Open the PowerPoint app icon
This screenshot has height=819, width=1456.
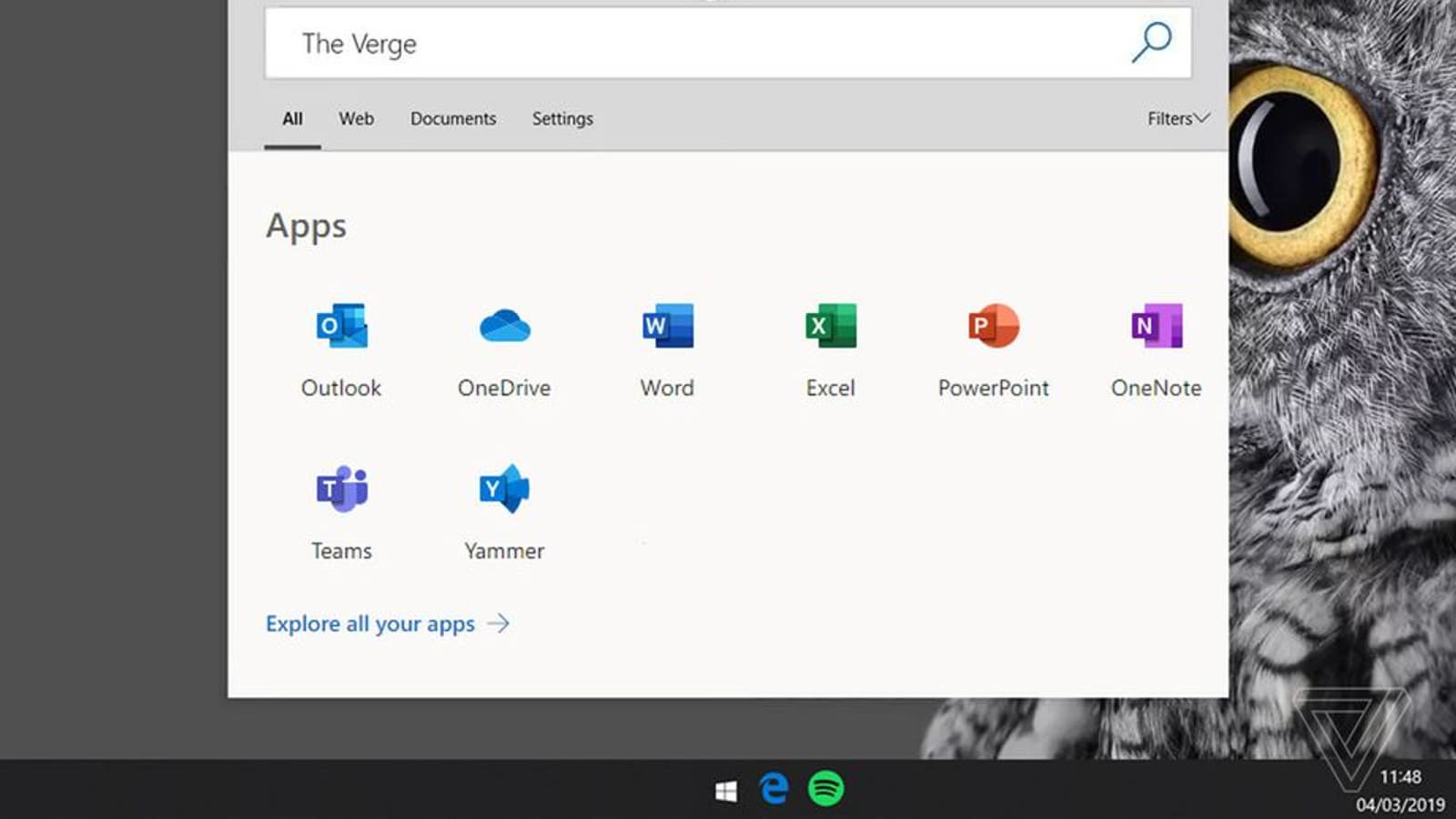tap(994, 326)
